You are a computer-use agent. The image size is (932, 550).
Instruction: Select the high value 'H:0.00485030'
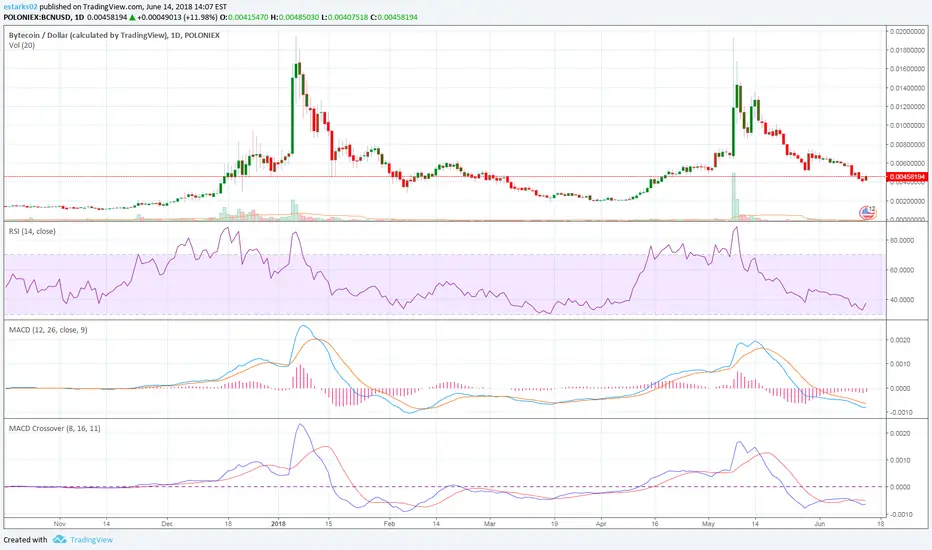pyautogui.click(x=295, y=17)
